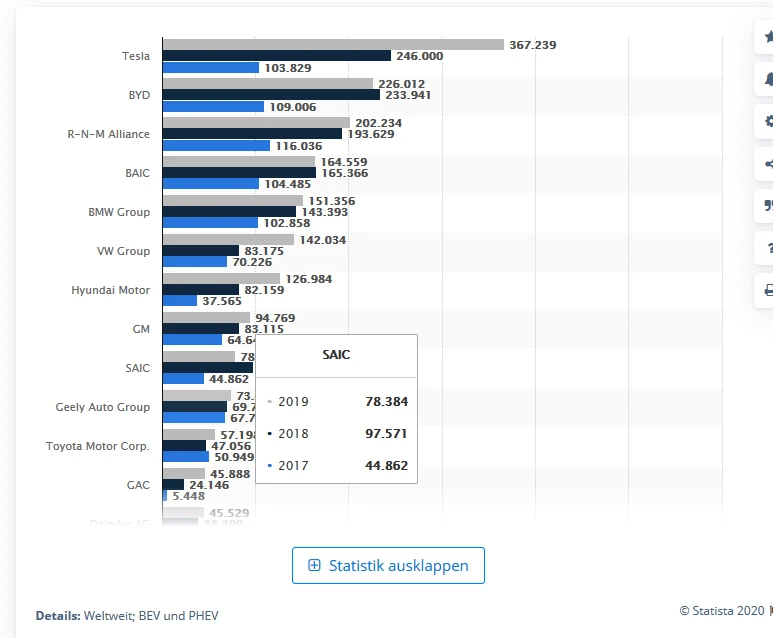Screen dimensions: 773x638
Task: Click the bell notification icon
Action: 767,79
